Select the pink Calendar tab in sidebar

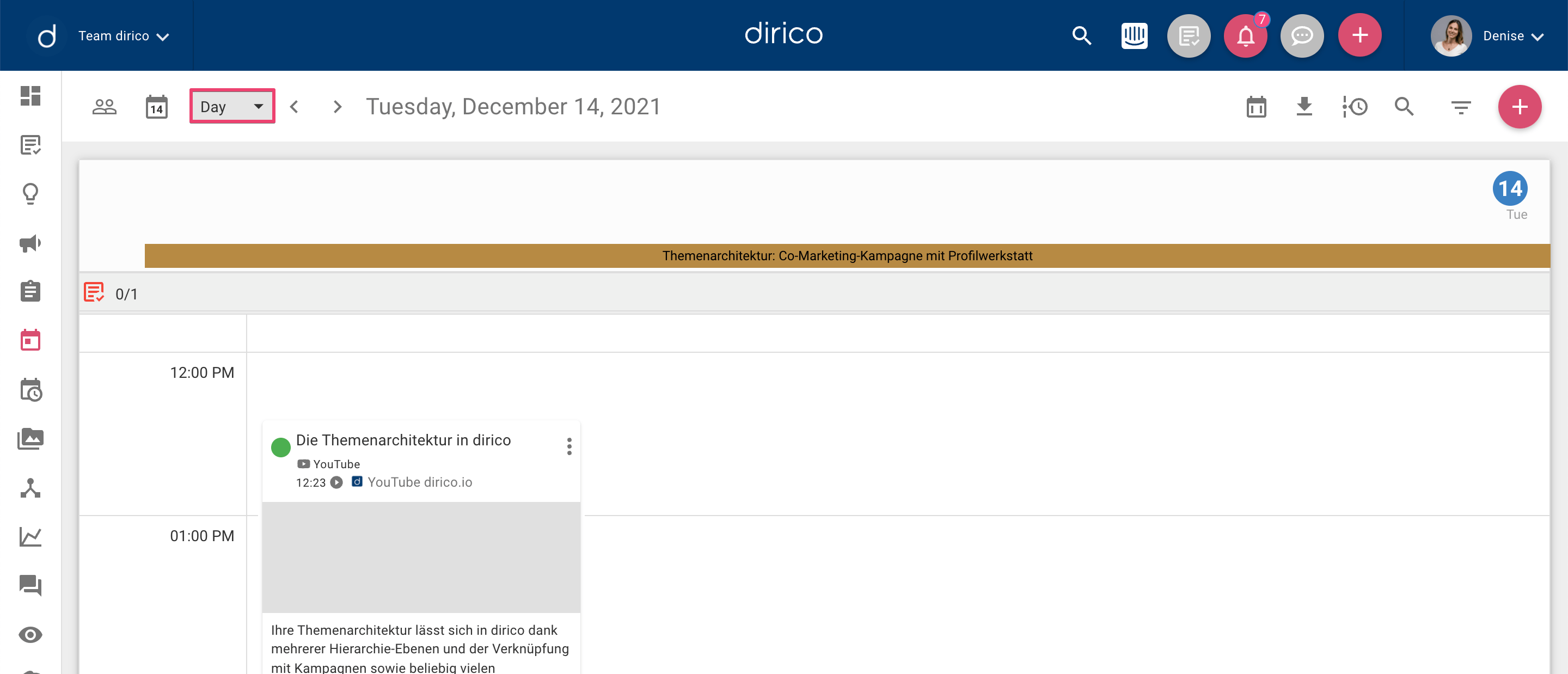point(31,340)
